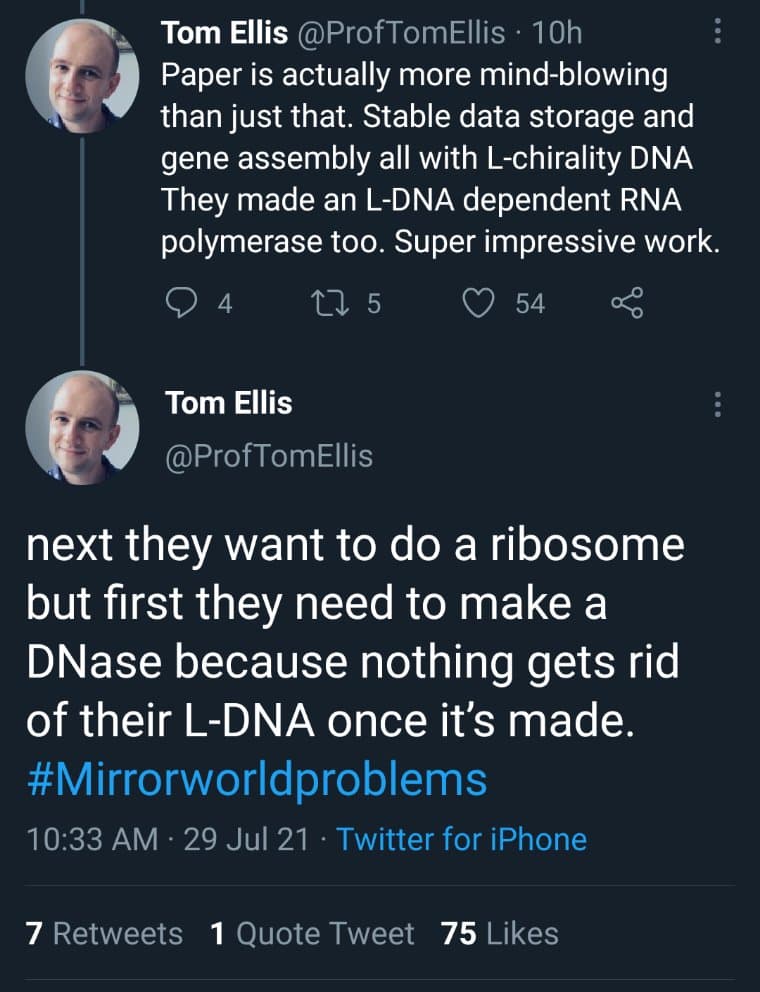View the 1 Quote Tweet
Viewport: 760px width, 992px height.
[x=312, y=933]
